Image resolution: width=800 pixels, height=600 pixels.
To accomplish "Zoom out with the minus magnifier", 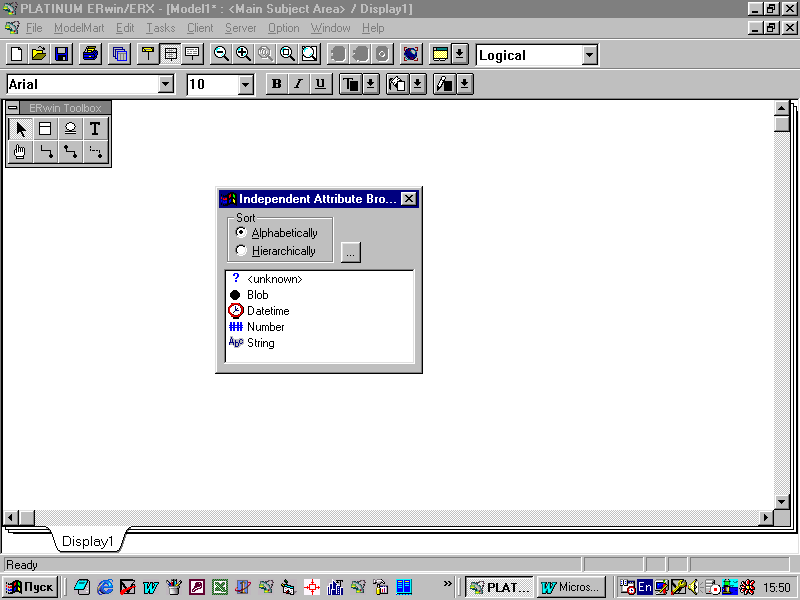I will click(221, 54).
